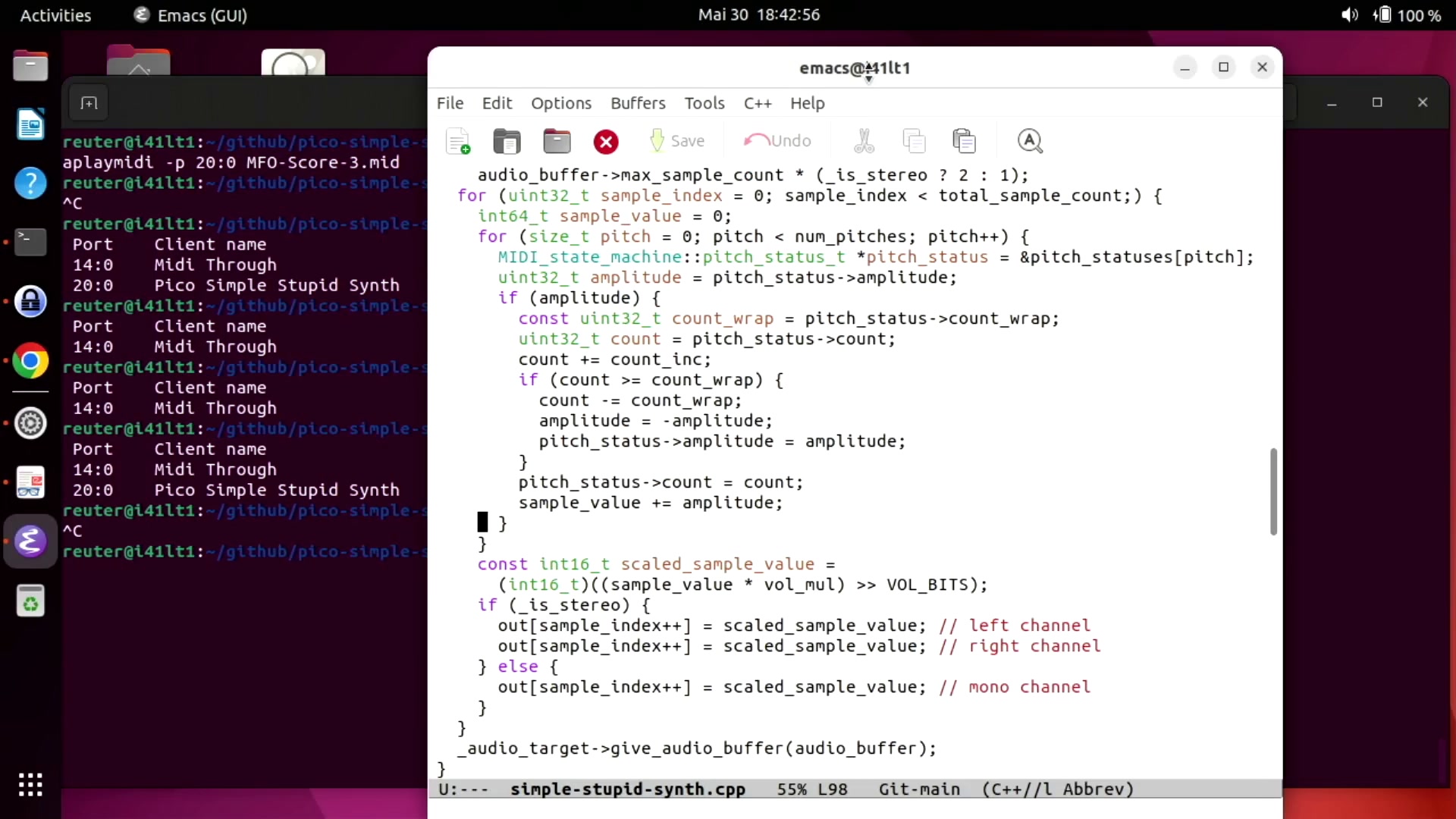
Task: Show Applications grid at dock bottom
Action: coord(30,785)
